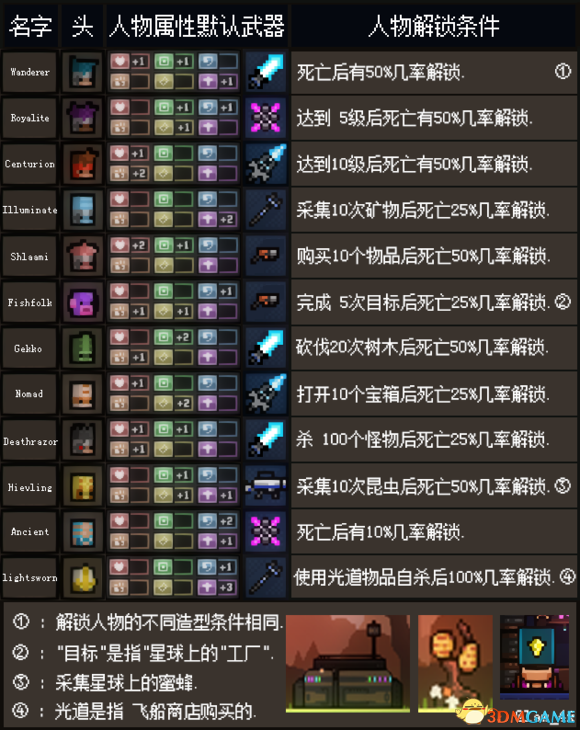Select the Royalite purple-haired head icon
Screen dimensions: 580x730
pyautogui.click(x=83, y=118)
